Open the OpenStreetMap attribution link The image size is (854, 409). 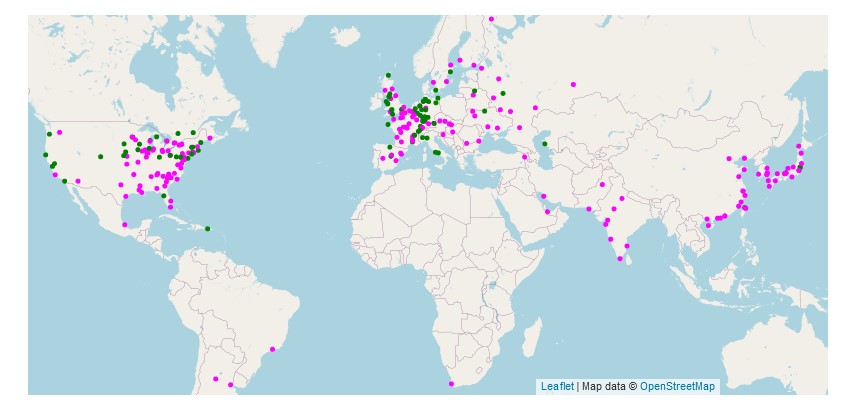pos(677,386)
